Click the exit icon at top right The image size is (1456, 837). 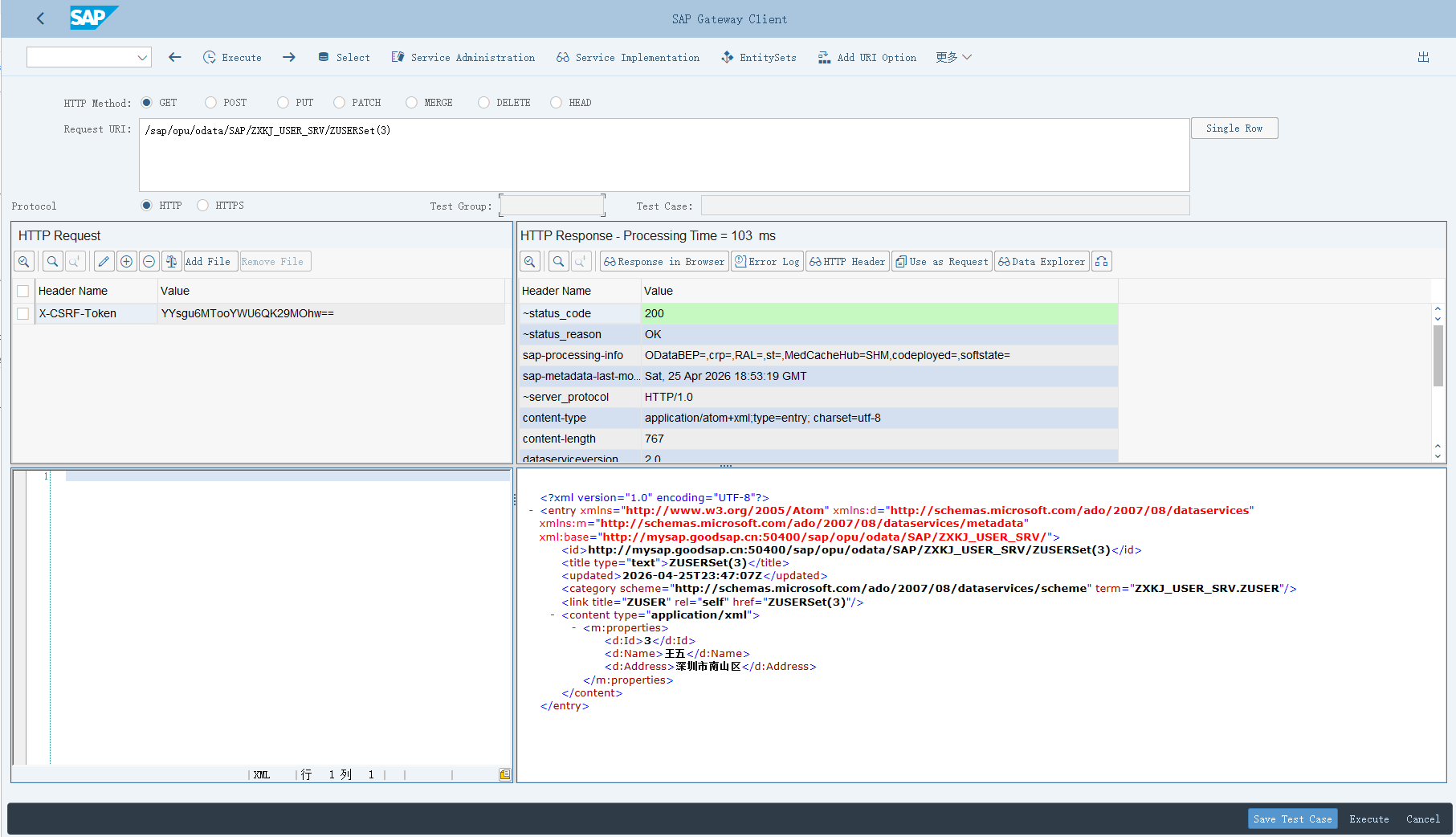pyautogui.click(x=1423, y=57)
